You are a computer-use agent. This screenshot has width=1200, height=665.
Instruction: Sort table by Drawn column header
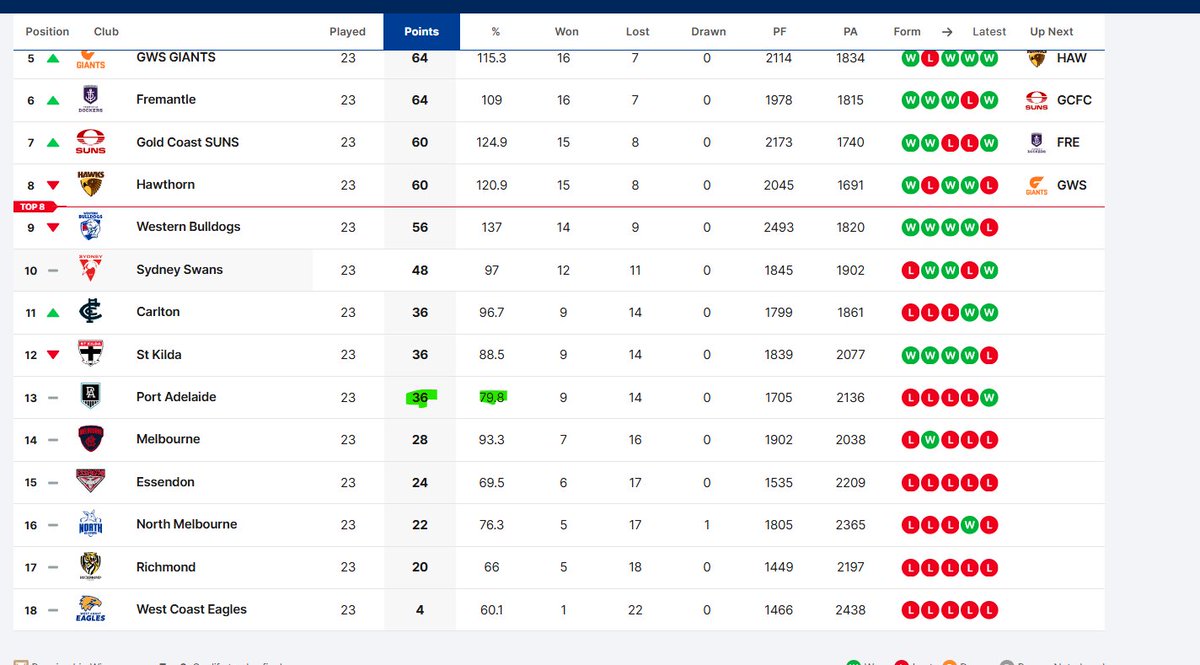(708, 31)
